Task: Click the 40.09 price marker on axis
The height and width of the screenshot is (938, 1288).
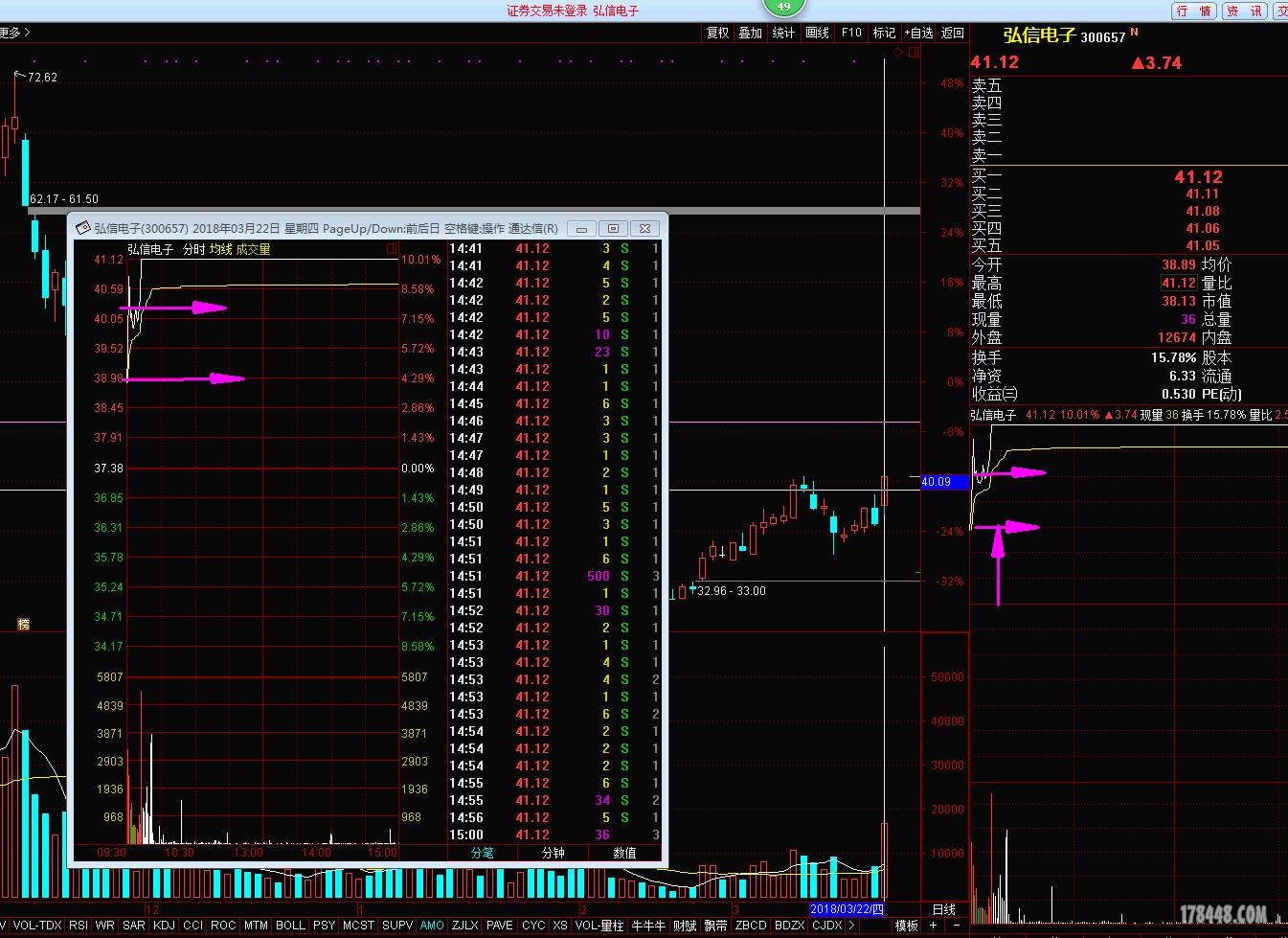Action: (x=944, y=482)
